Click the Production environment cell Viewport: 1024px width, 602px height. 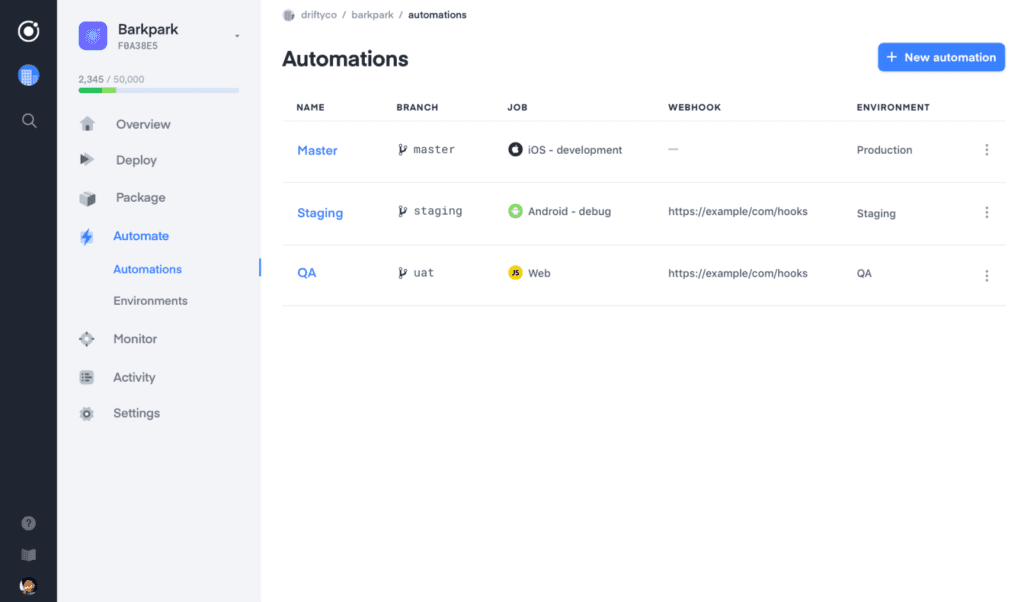[x=884, y=150]
